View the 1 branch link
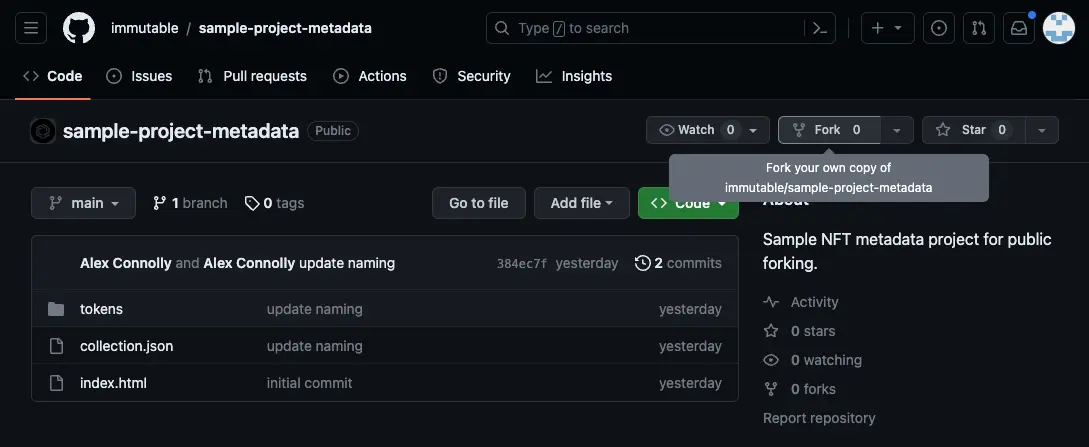The image size is (1089, 447). pyautogui.click(x=190, y=203)
